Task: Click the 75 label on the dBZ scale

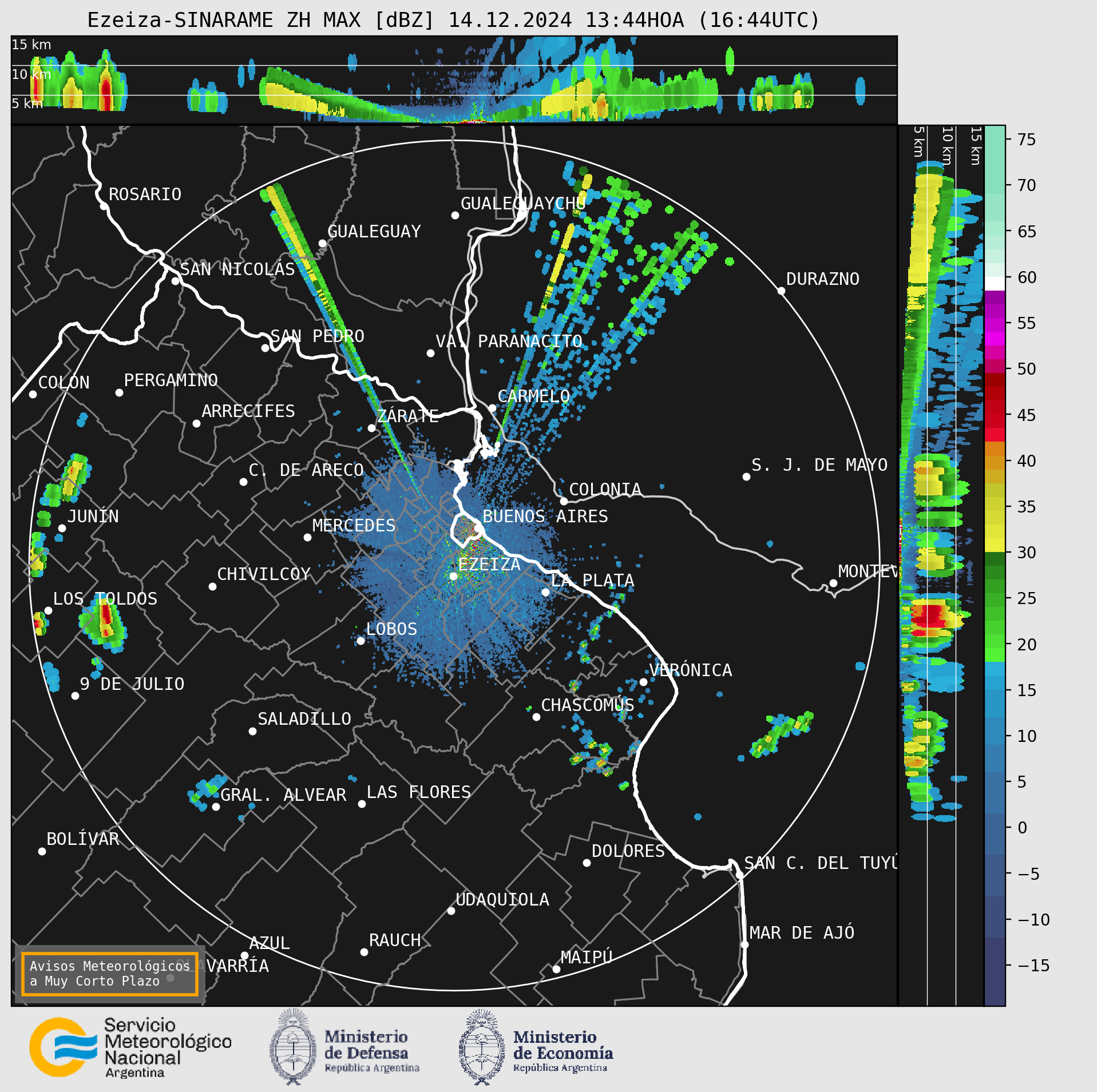Action: pos(1027,140)
